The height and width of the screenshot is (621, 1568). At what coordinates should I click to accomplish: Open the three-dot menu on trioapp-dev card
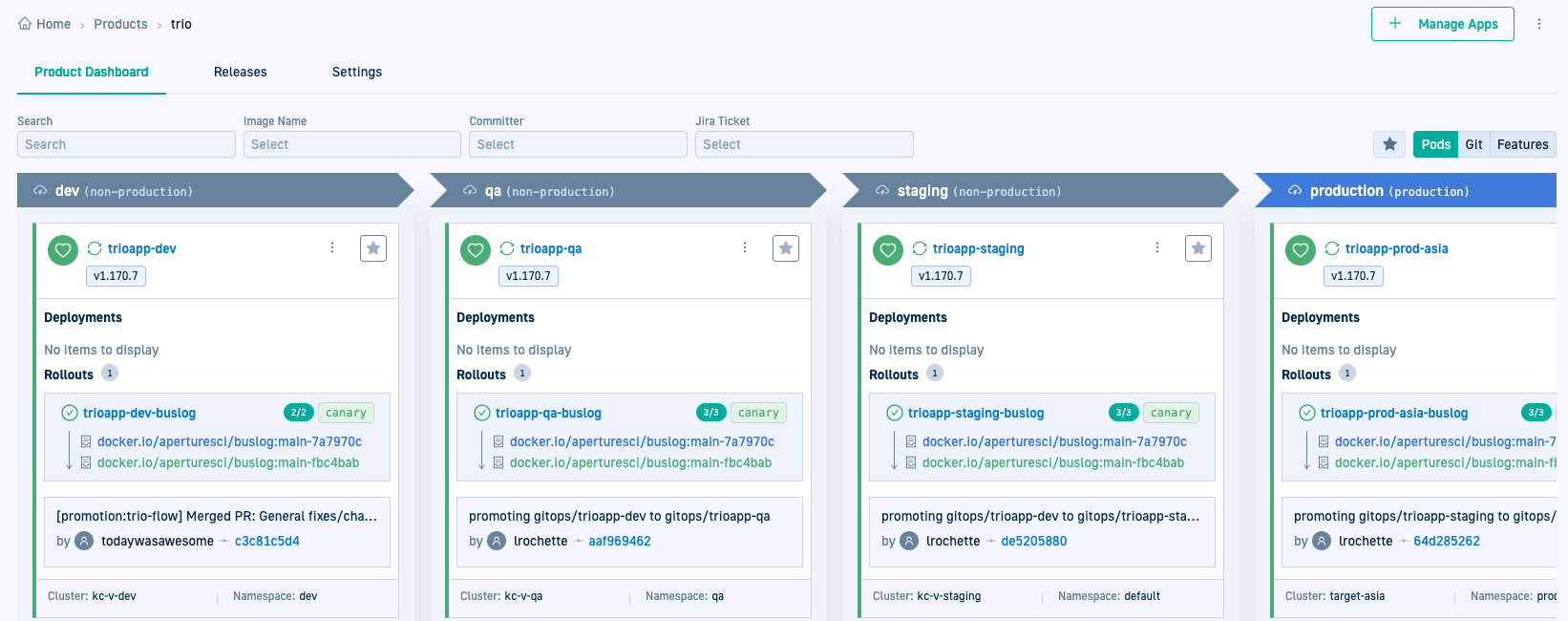332,247
